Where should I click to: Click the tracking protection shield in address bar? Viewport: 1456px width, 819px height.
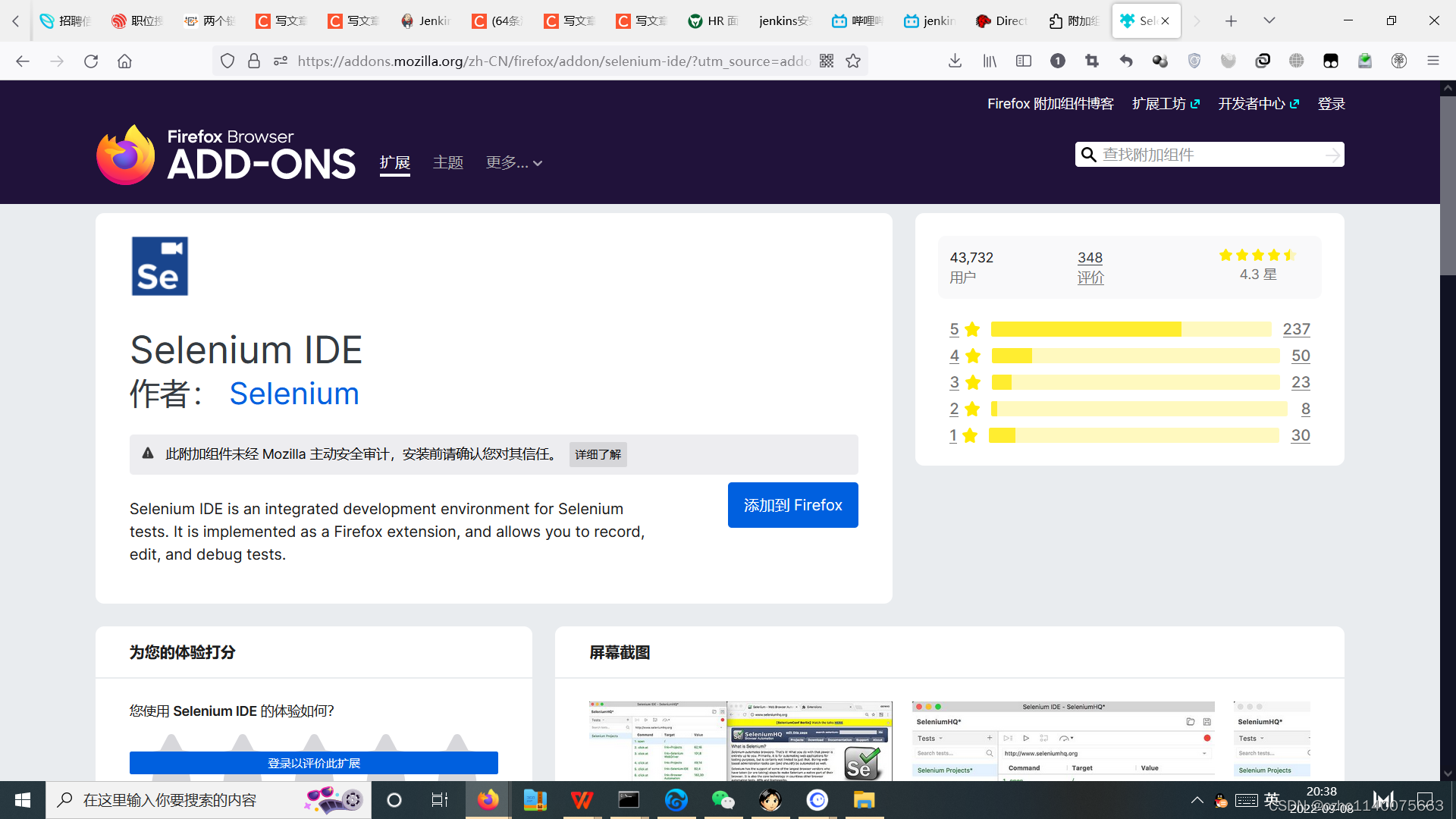(x=227, y=61)
